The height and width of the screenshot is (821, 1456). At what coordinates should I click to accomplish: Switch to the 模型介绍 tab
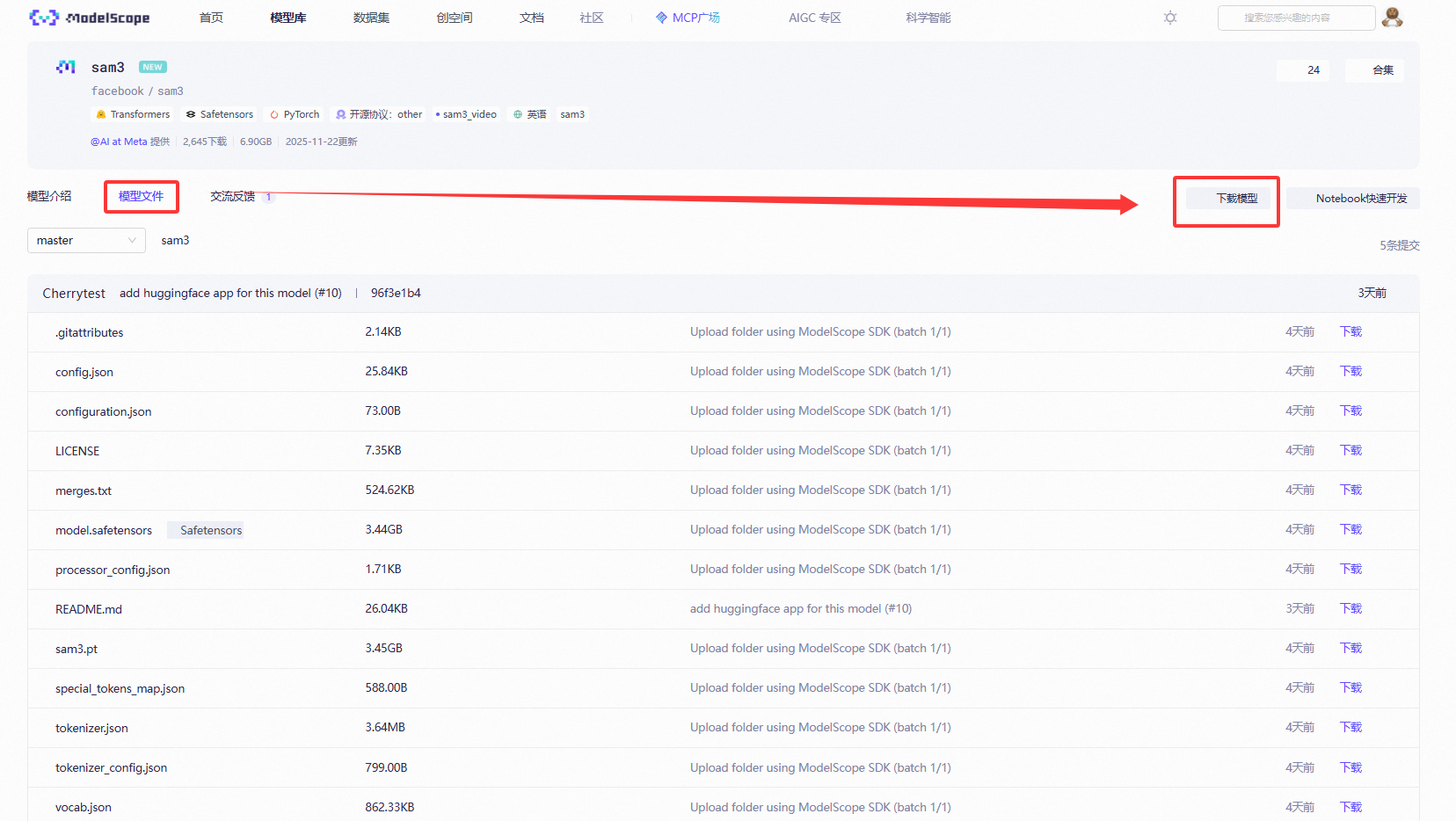pos(49,196)
